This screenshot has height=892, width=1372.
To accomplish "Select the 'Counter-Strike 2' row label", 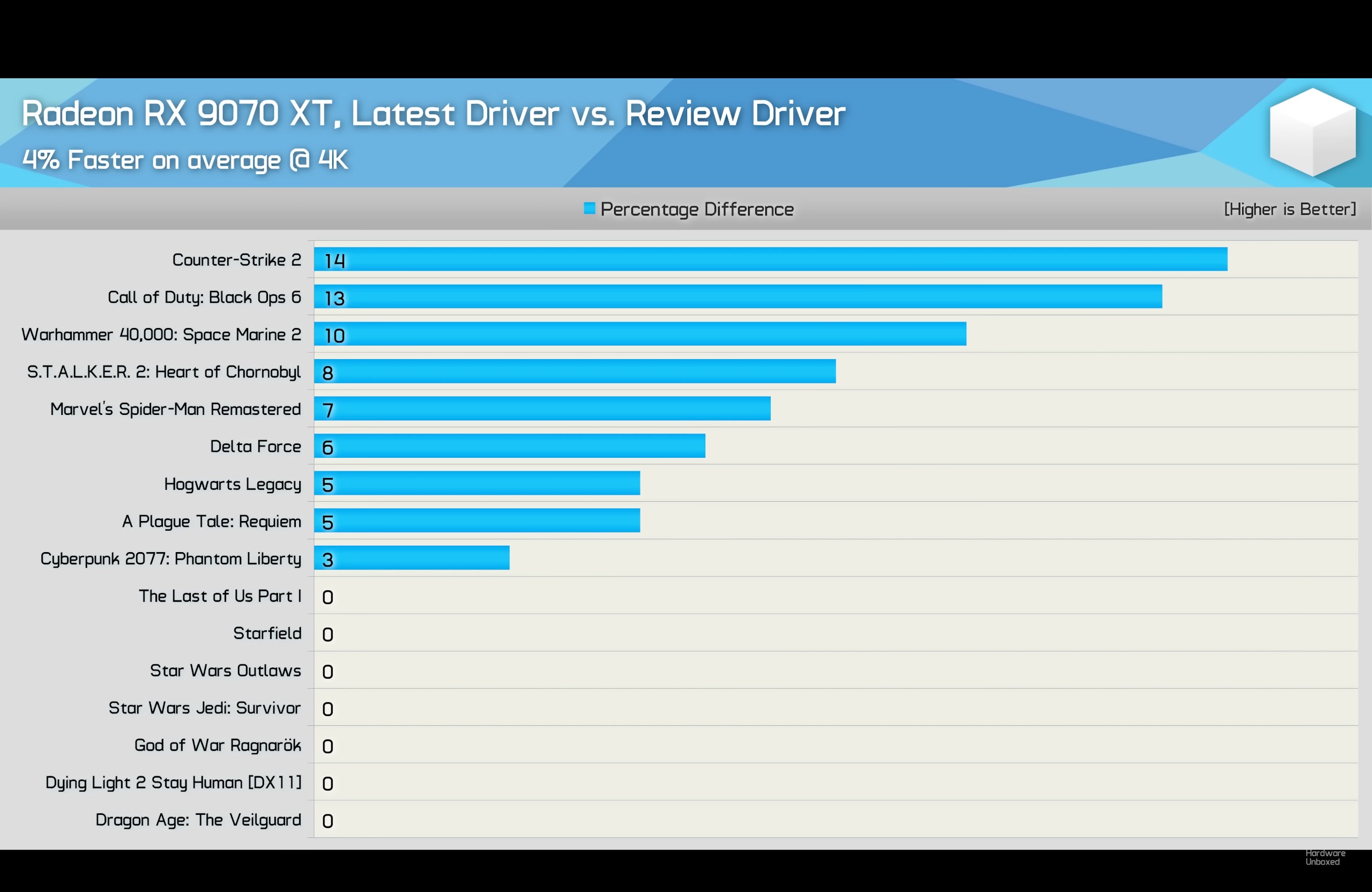I will (237, 260).
